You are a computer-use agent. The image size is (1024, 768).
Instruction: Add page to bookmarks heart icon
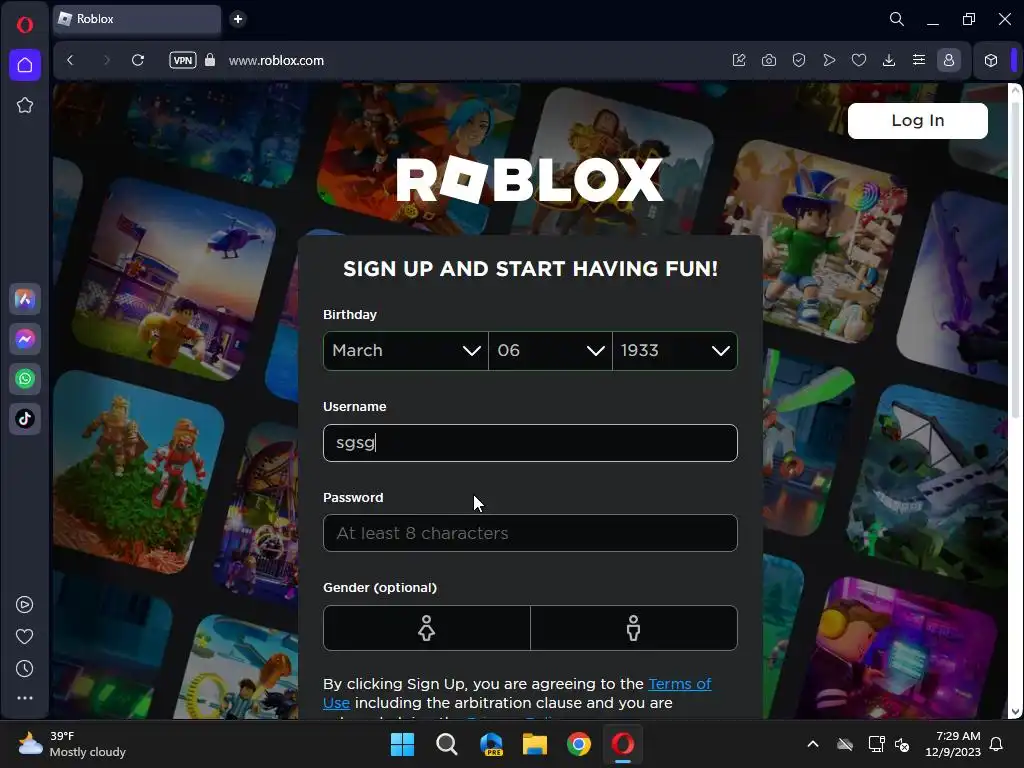(859, 60)
